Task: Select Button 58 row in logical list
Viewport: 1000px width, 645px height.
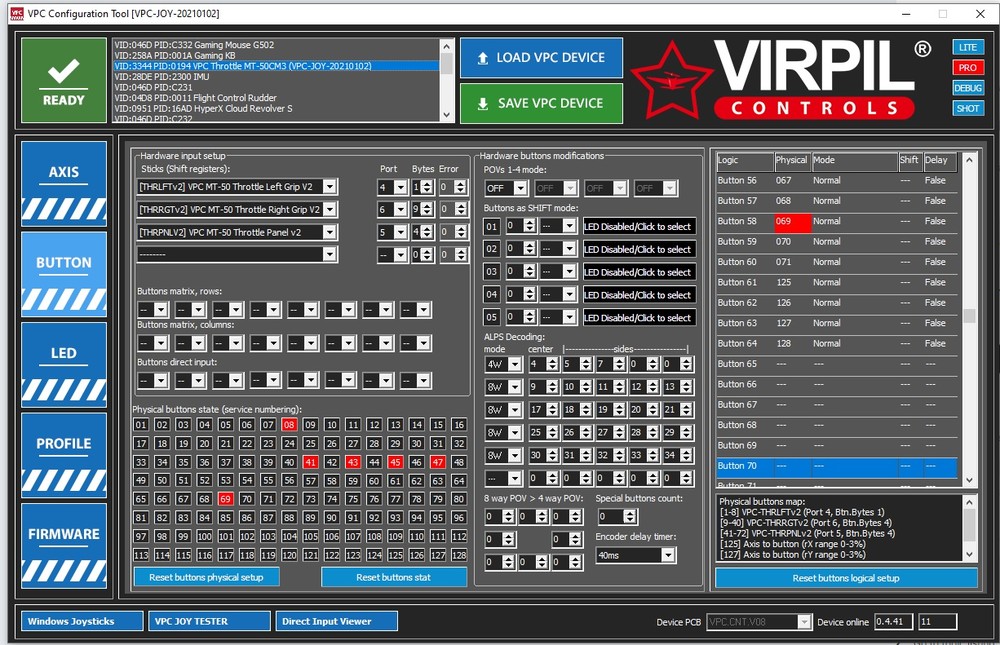Action: tap(837, 221)
